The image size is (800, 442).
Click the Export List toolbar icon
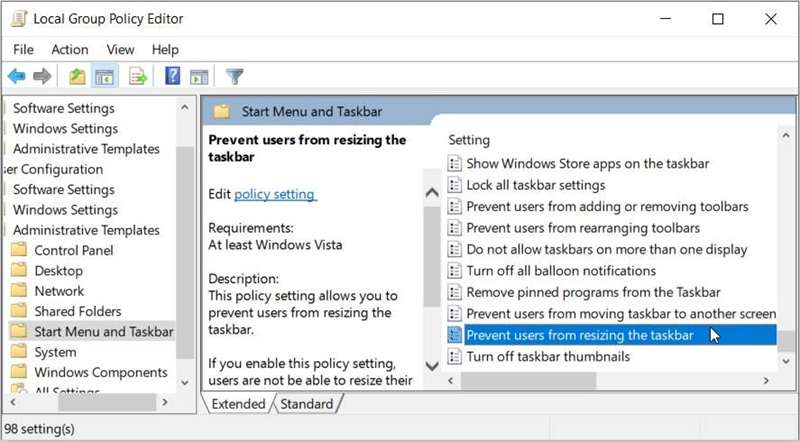click(138, 76)
